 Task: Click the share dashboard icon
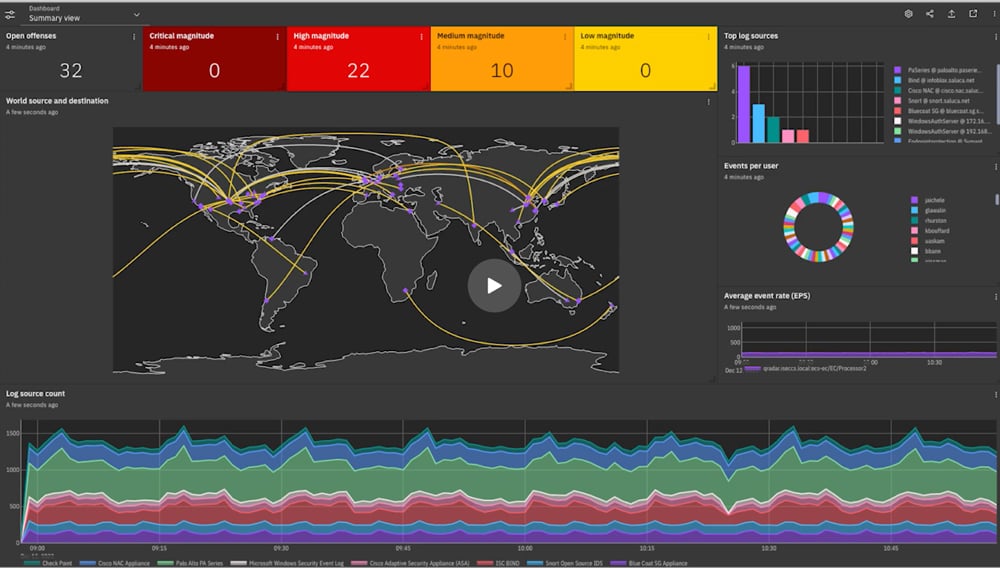[x=930, y=14]
